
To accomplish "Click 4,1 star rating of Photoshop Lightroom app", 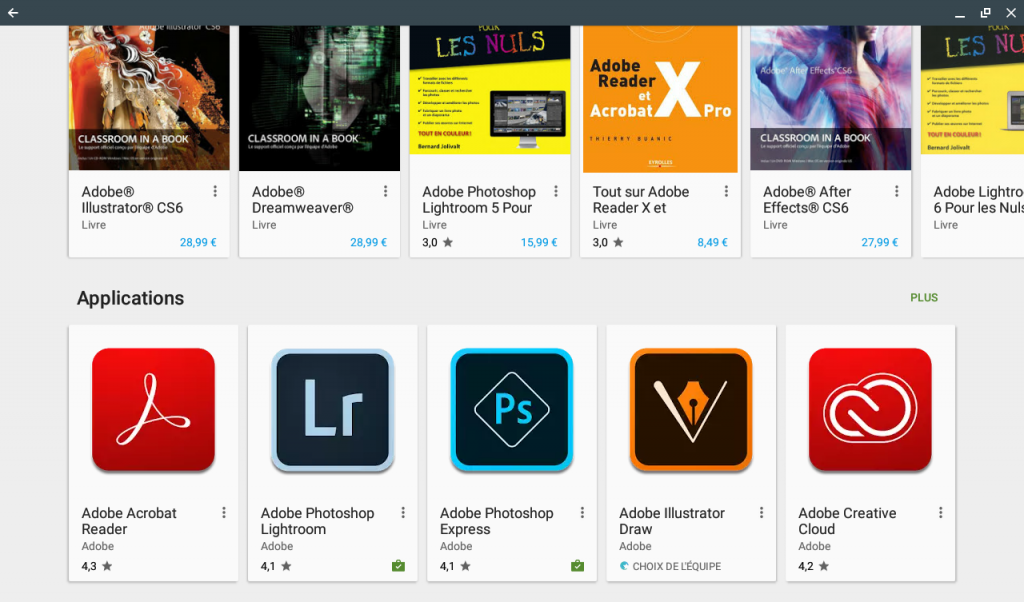I will pyautogui.click(x=276, y=566).
